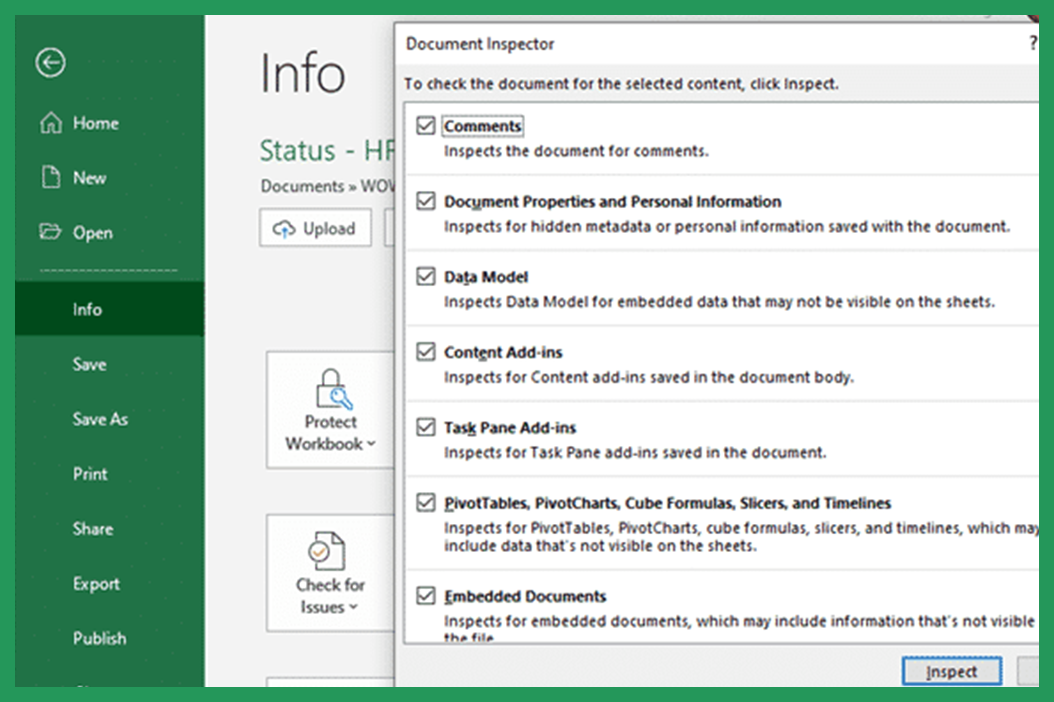Viewport: 1054px width, 702px height.
Task: Click the Check for Issues icon
Action: coord(330,548)
